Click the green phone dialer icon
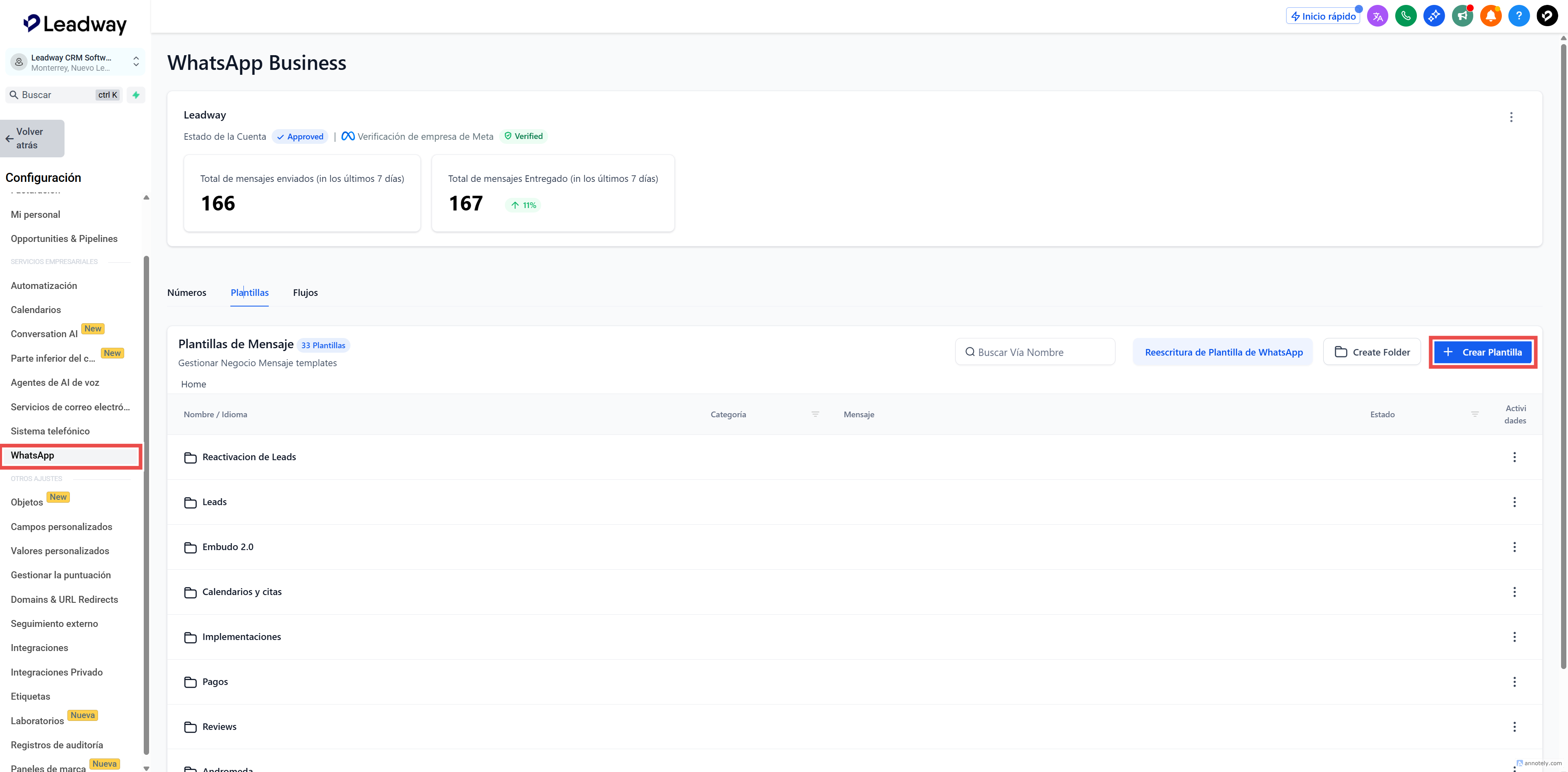The image size is (1568, 772). point(1405,16)
